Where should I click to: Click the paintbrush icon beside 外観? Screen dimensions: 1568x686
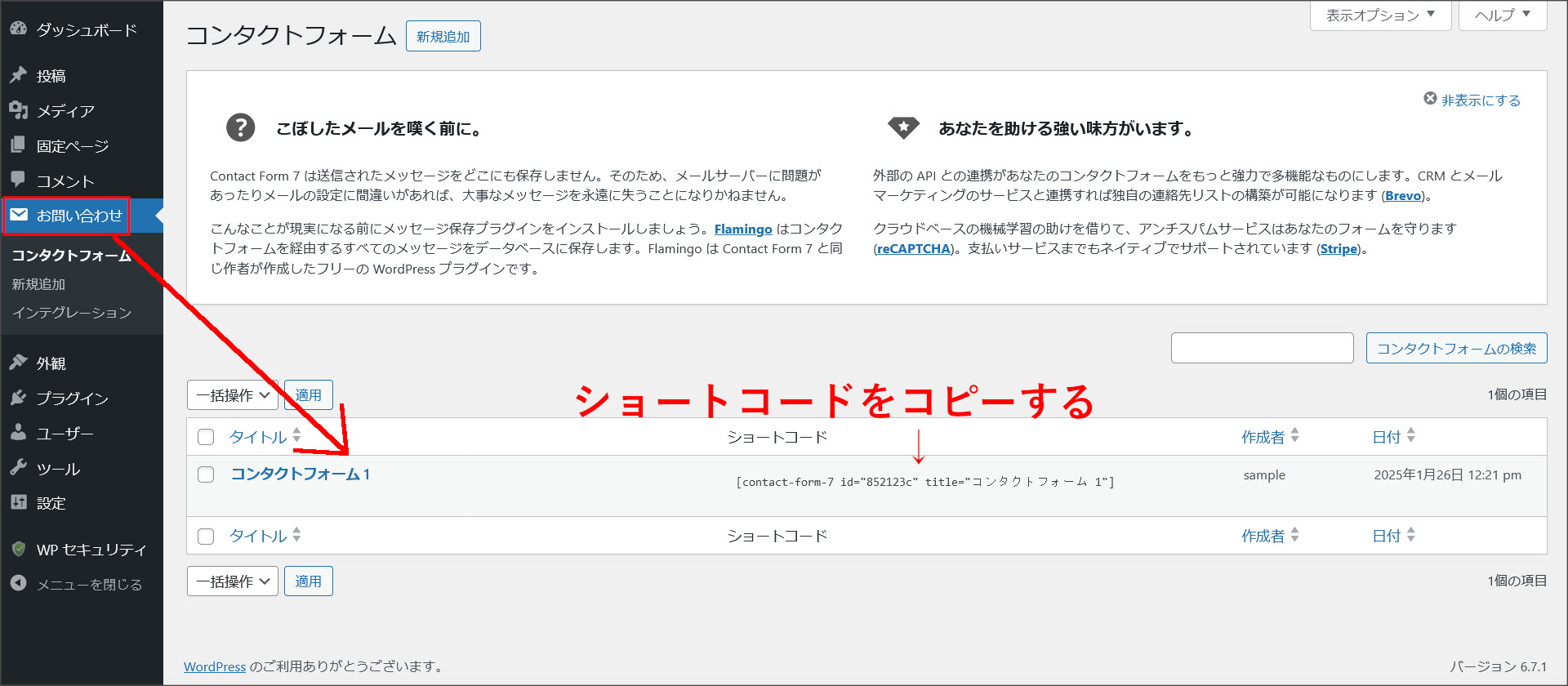pyautogui.click(x=18, y=363)
